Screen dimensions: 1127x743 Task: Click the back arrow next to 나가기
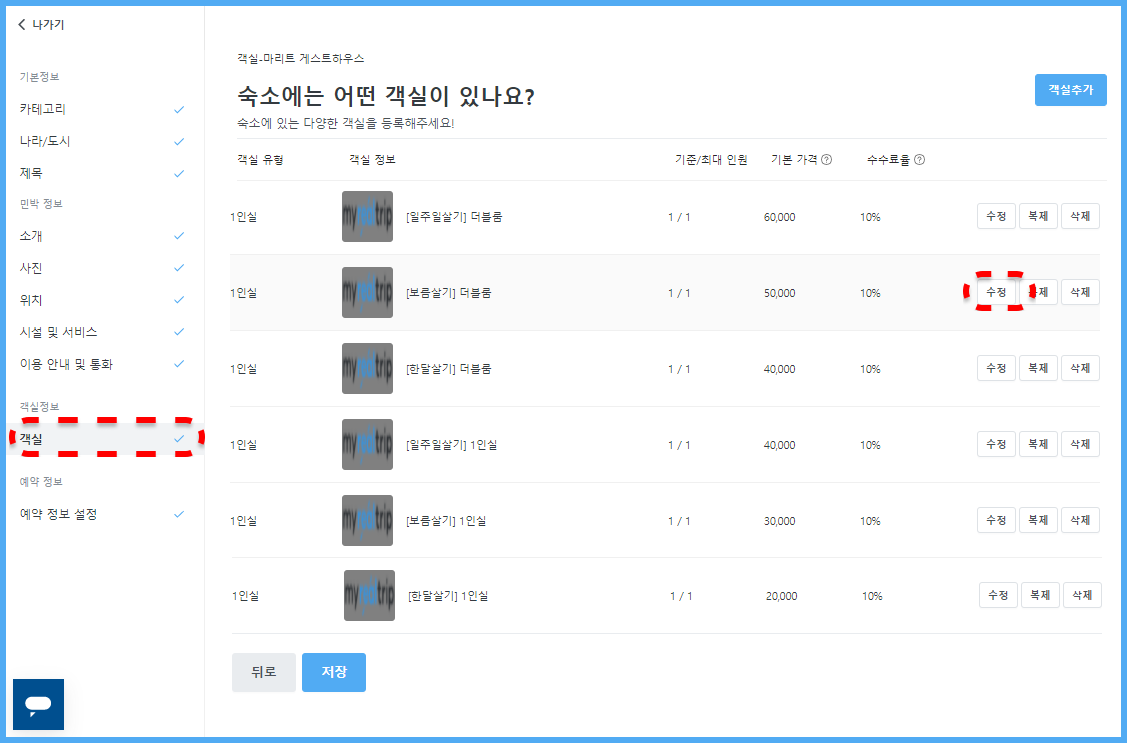(x=22, y=25)
